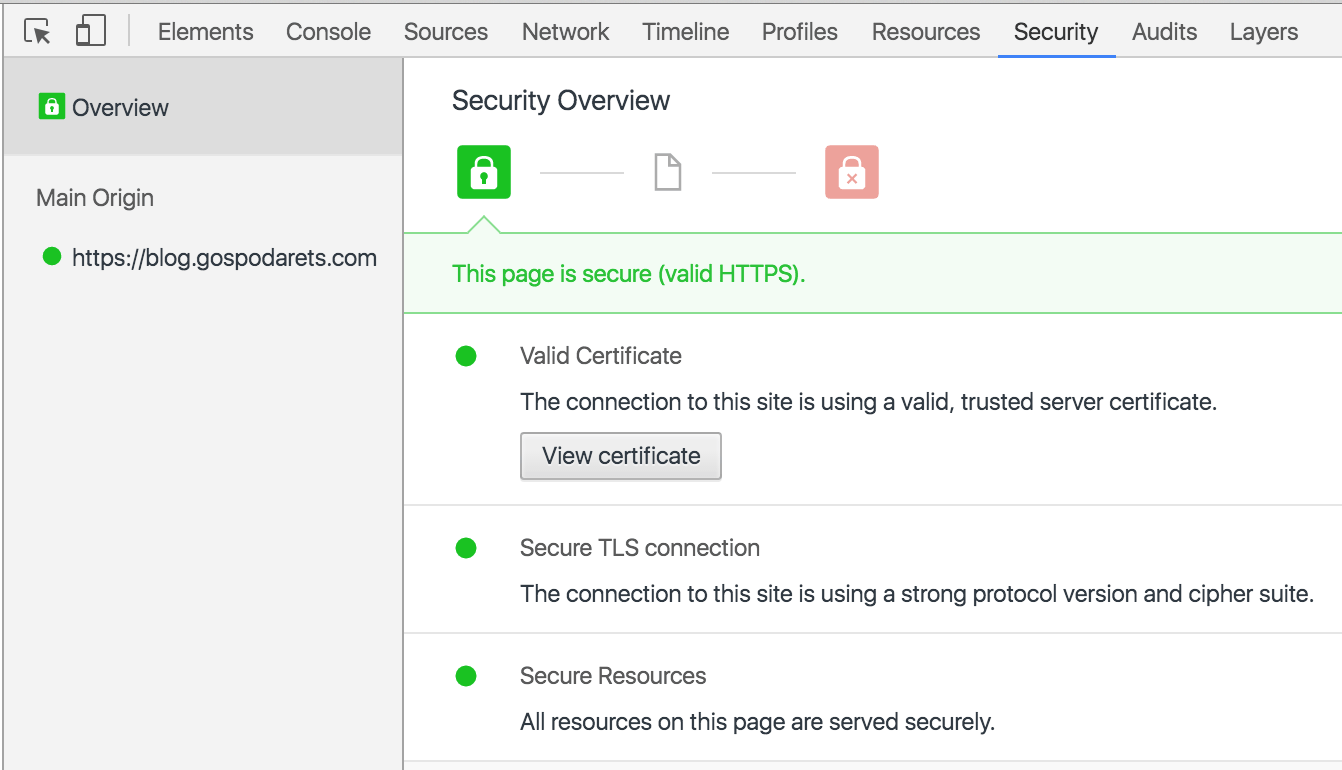Select https://blog.gospodarets.com origin in sidebar
The width and height of the screenshot is (1342, 770).
(x=224, y=258)
